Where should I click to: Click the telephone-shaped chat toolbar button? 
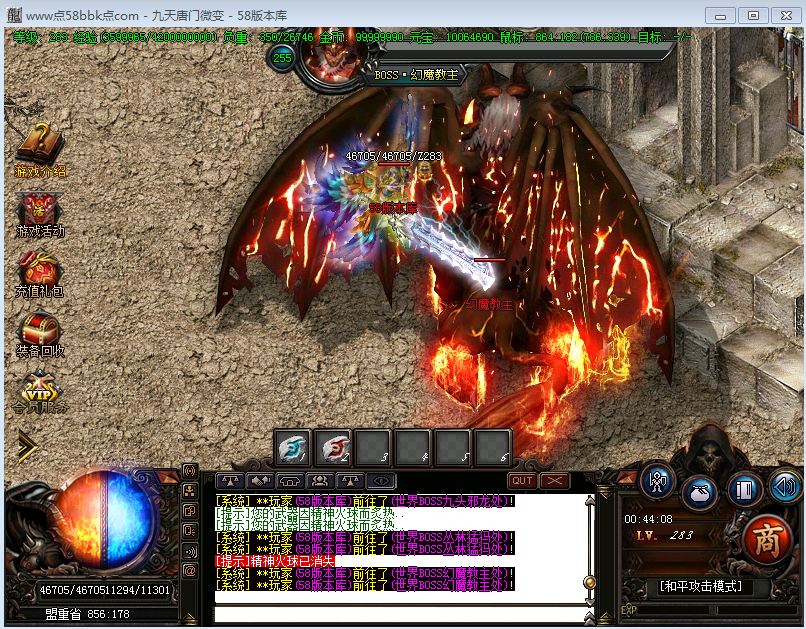point(290,481)
